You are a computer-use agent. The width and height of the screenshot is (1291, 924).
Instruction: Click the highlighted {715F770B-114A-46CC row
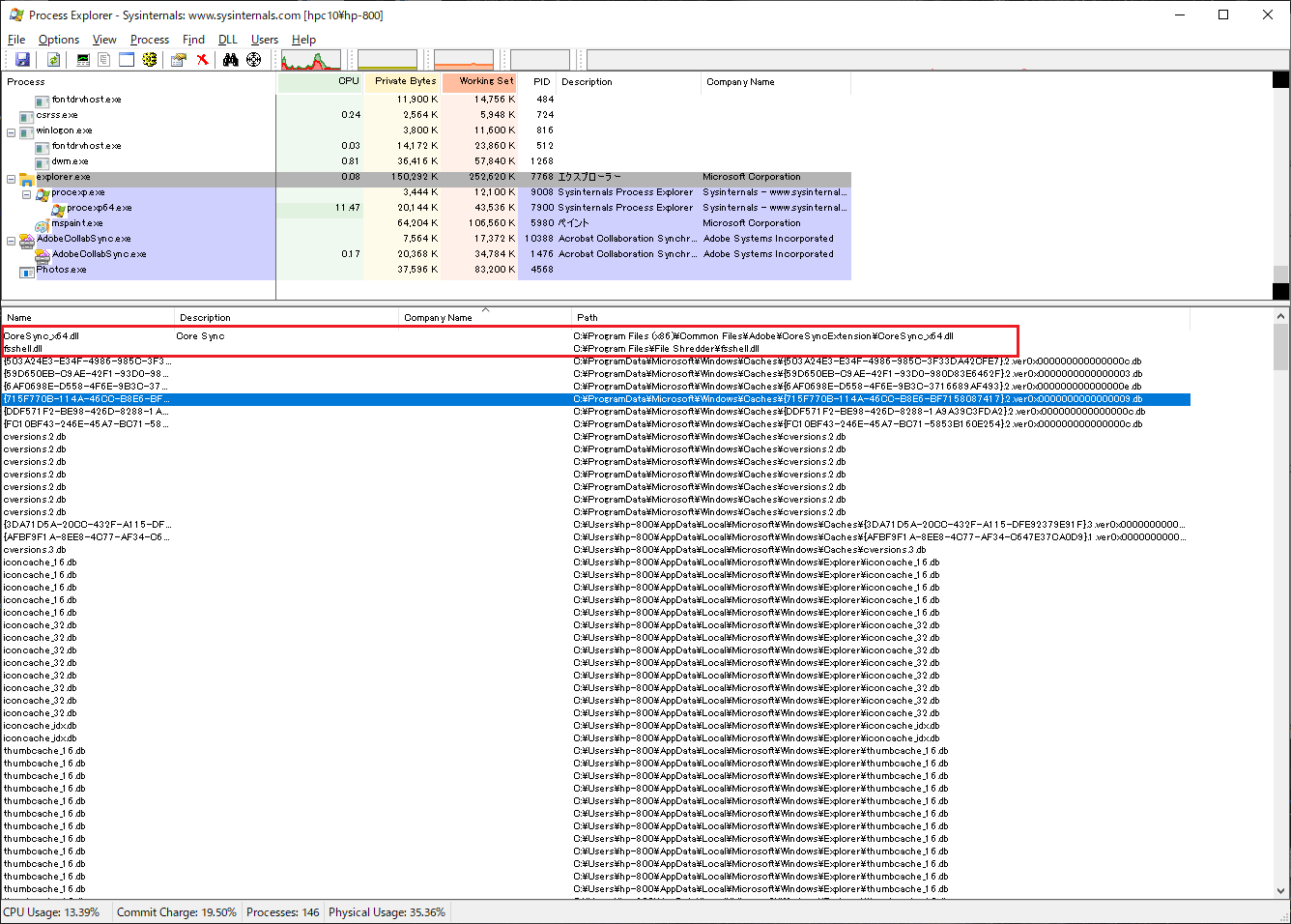click(596, 399)
